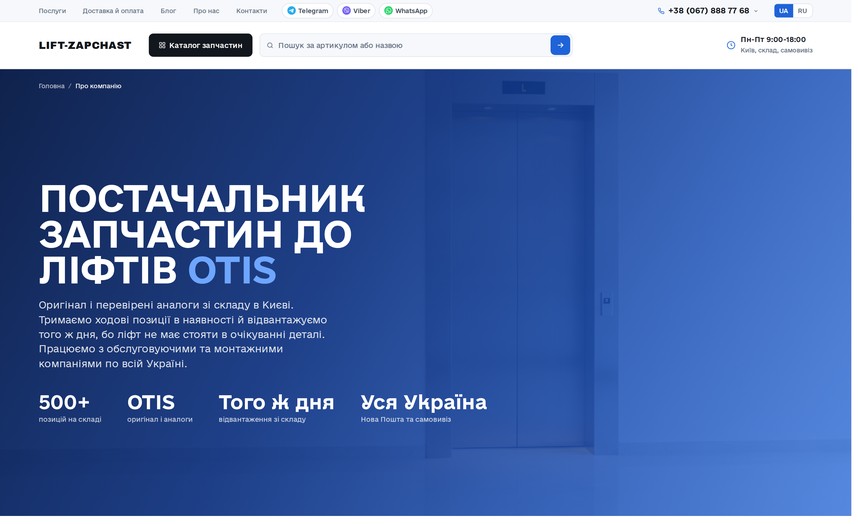Open the Каталог запчастин button
The image size is (858, 524).
click(x=200, y=45)
